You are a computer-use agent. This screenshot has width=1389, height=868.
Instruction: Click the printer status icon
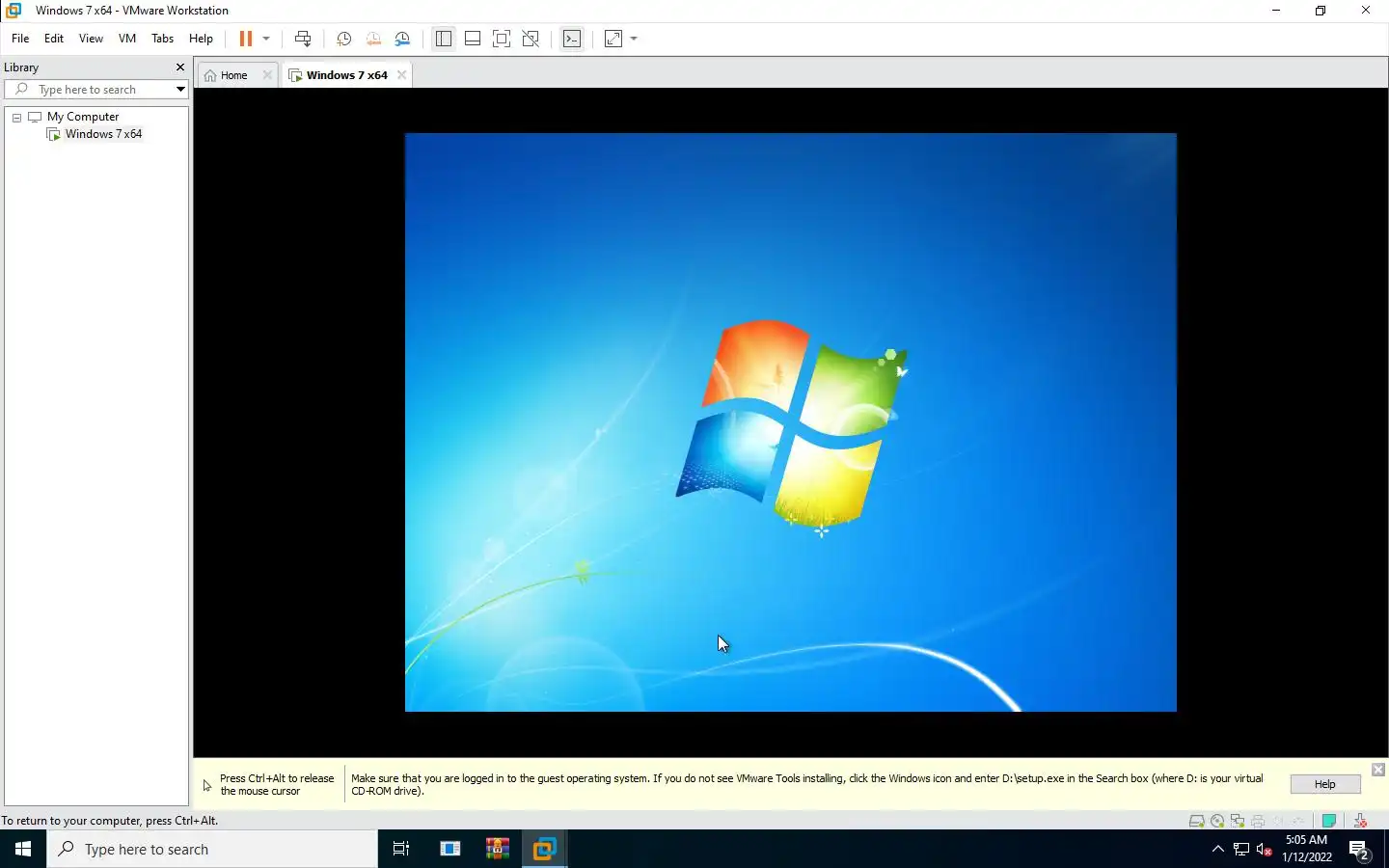coord(1258,822)
